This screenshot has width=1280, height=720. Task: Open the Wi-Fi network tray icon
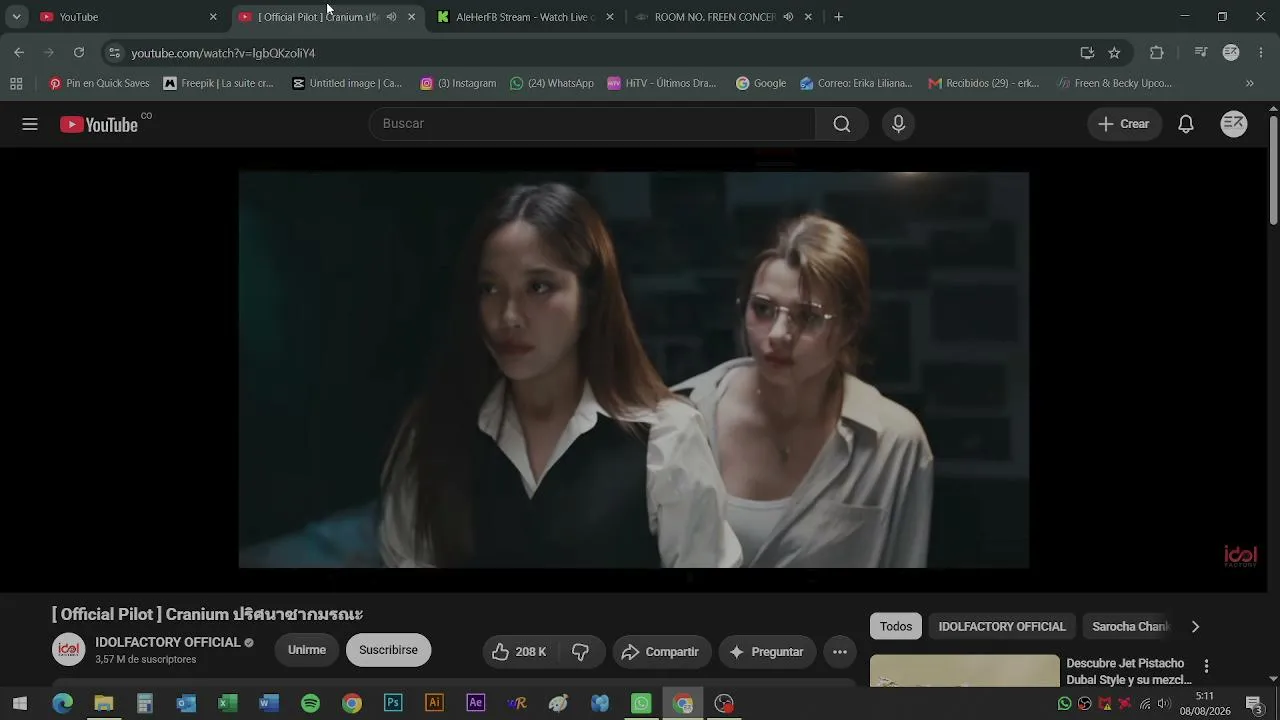1145,704
